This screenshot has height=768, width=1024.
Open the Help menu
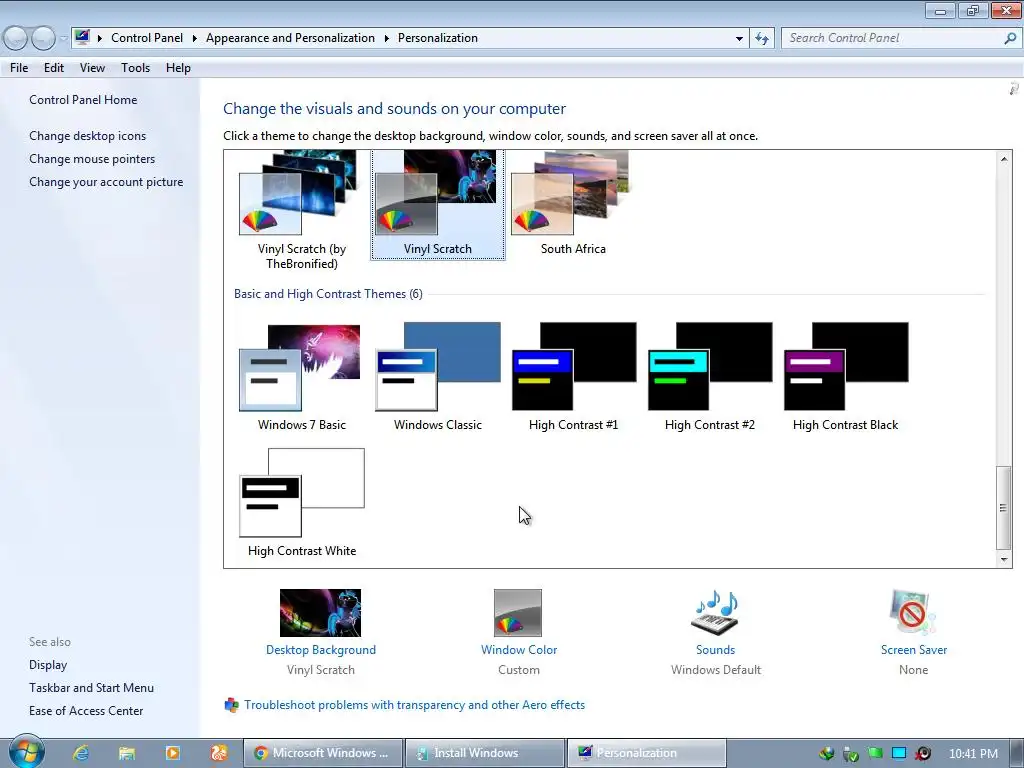(178, 68)
